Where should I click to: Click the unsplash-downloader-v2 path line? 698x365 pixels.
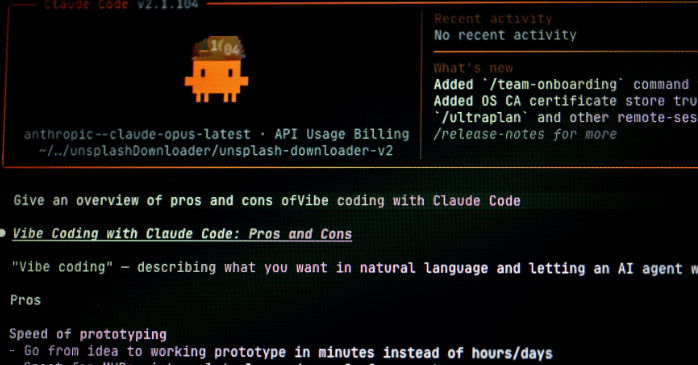point(216,151)
